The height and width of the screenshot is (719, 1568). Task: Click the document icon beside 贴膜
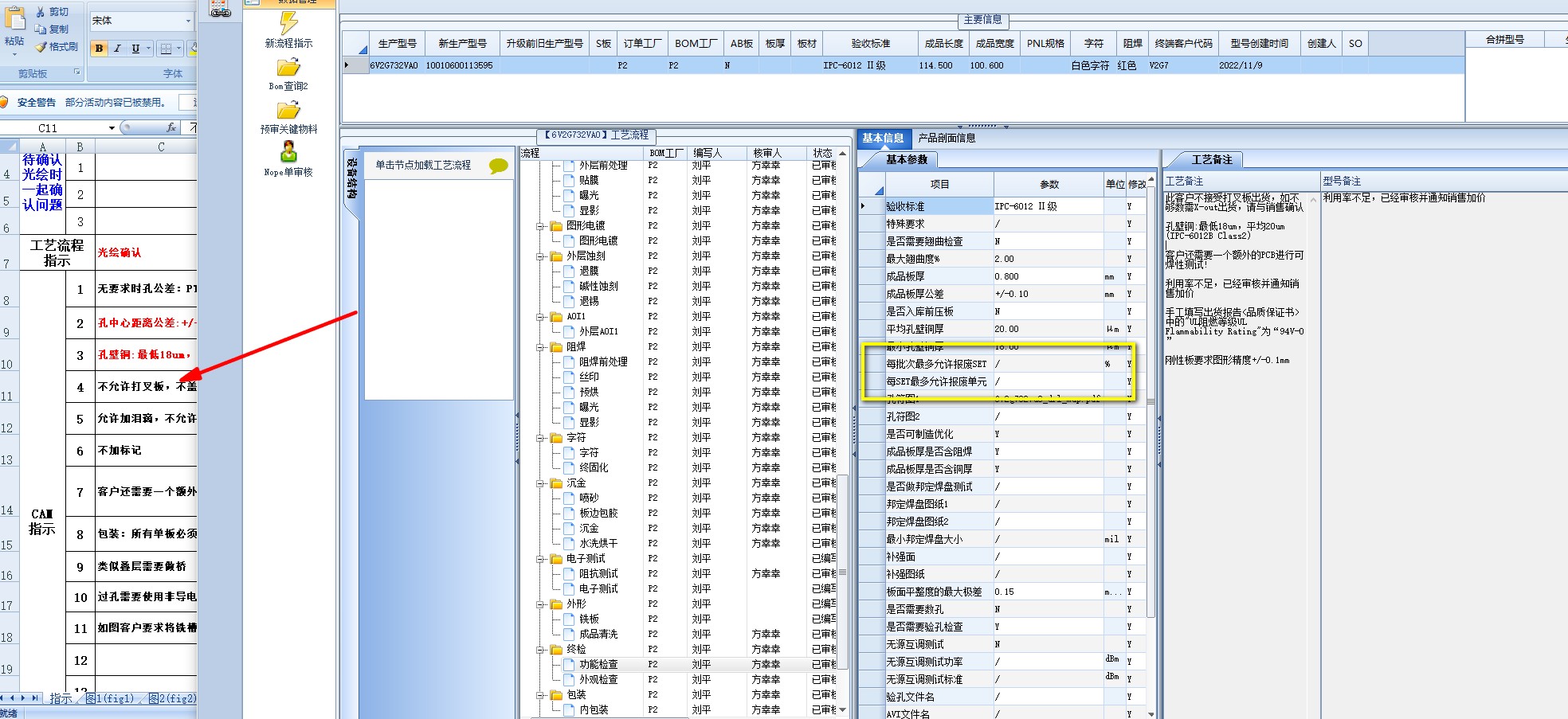(569, 181)
